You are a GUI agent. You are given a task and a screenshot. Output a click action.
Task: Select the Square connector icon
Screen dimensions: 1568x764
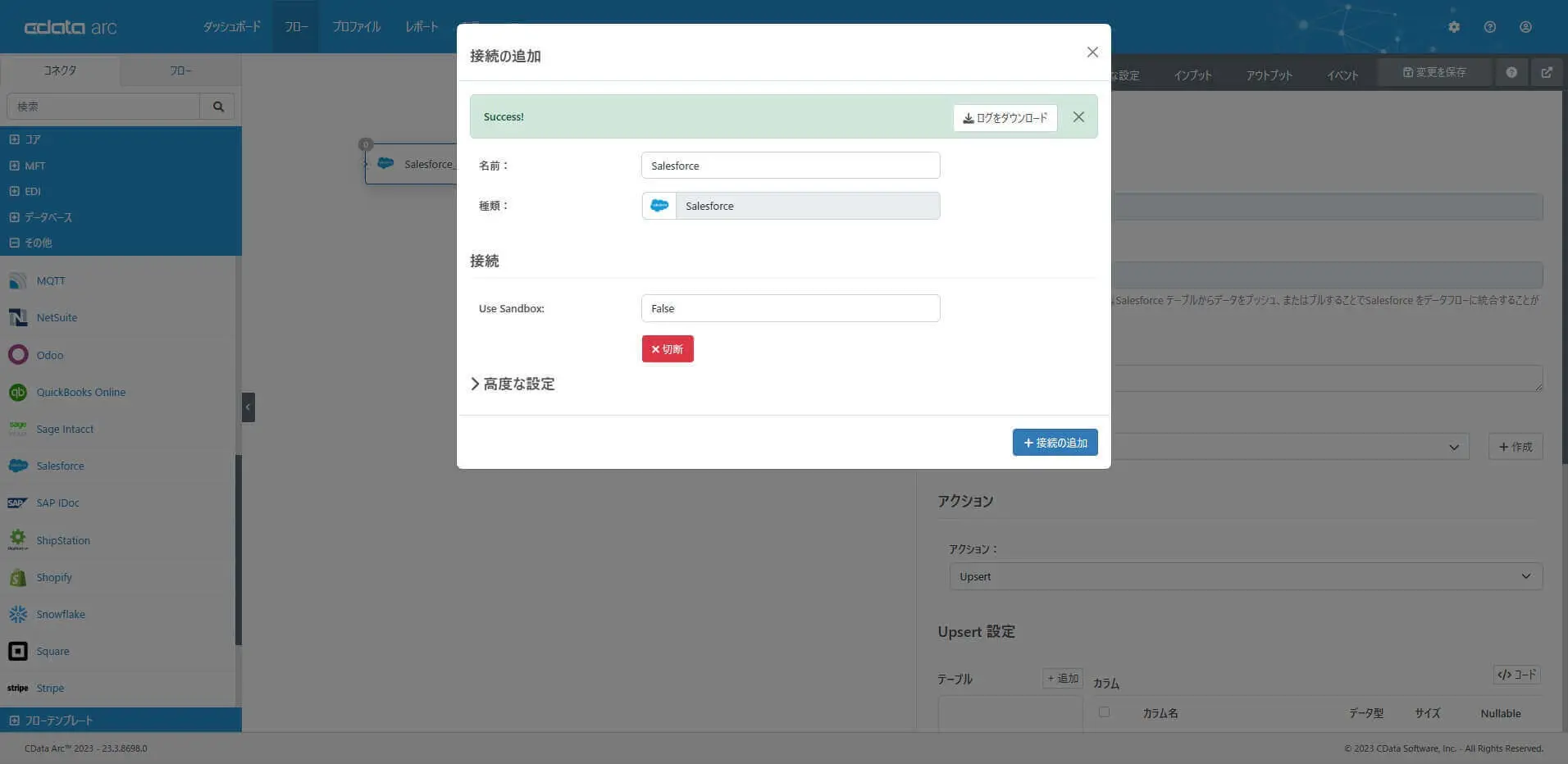pyautogui.click(x=18, y=651)
